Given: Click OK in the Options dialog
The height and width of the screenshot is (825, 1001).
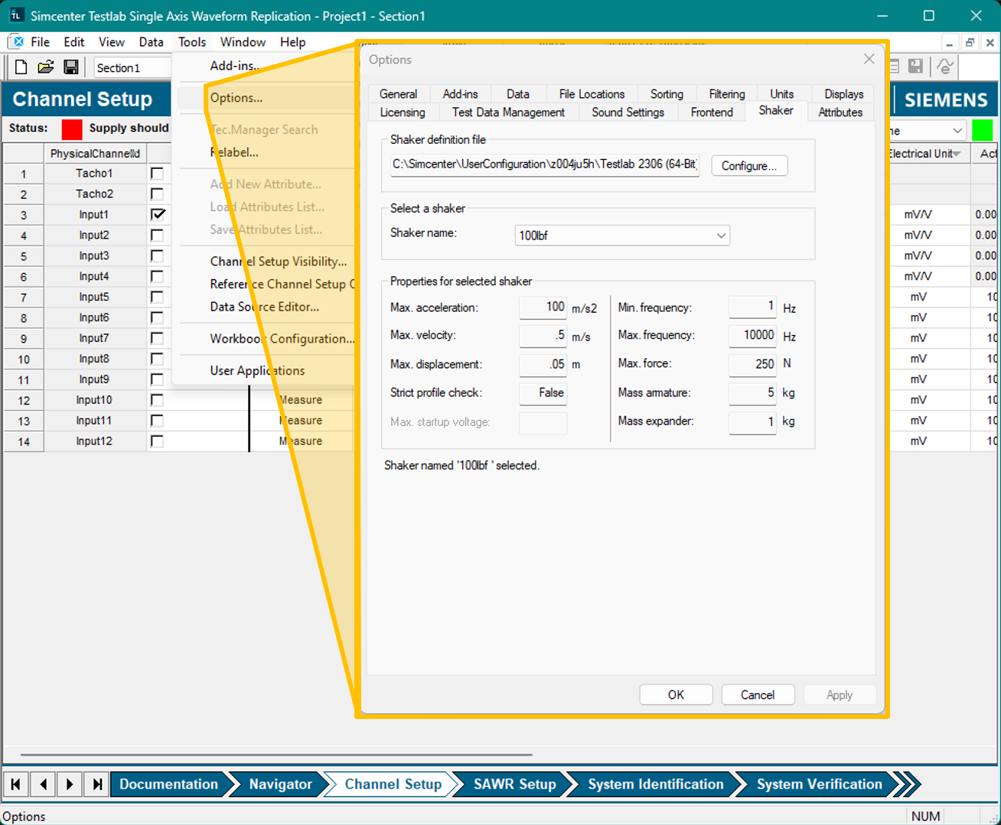Looking at the screenshot, I should pyautogui.click(x=676, y=695).
